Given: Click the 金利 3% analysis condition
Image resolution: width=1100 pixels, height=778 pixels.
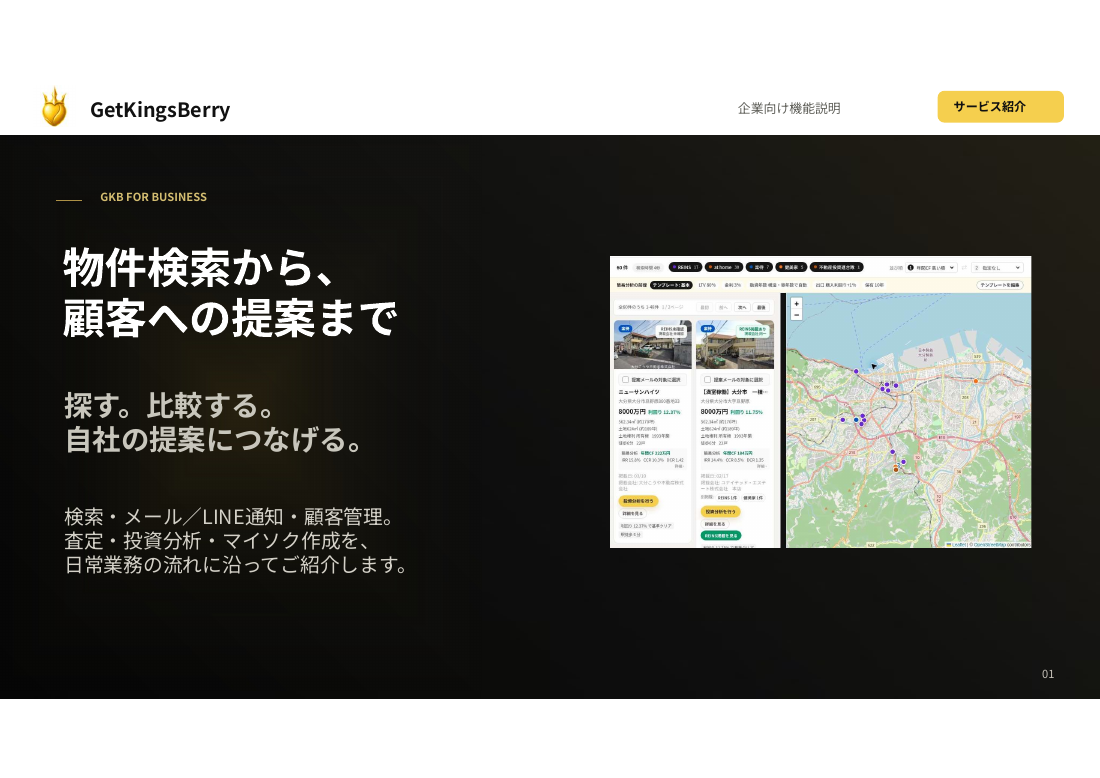Looking at the screenshot, I should coord(732,285).
